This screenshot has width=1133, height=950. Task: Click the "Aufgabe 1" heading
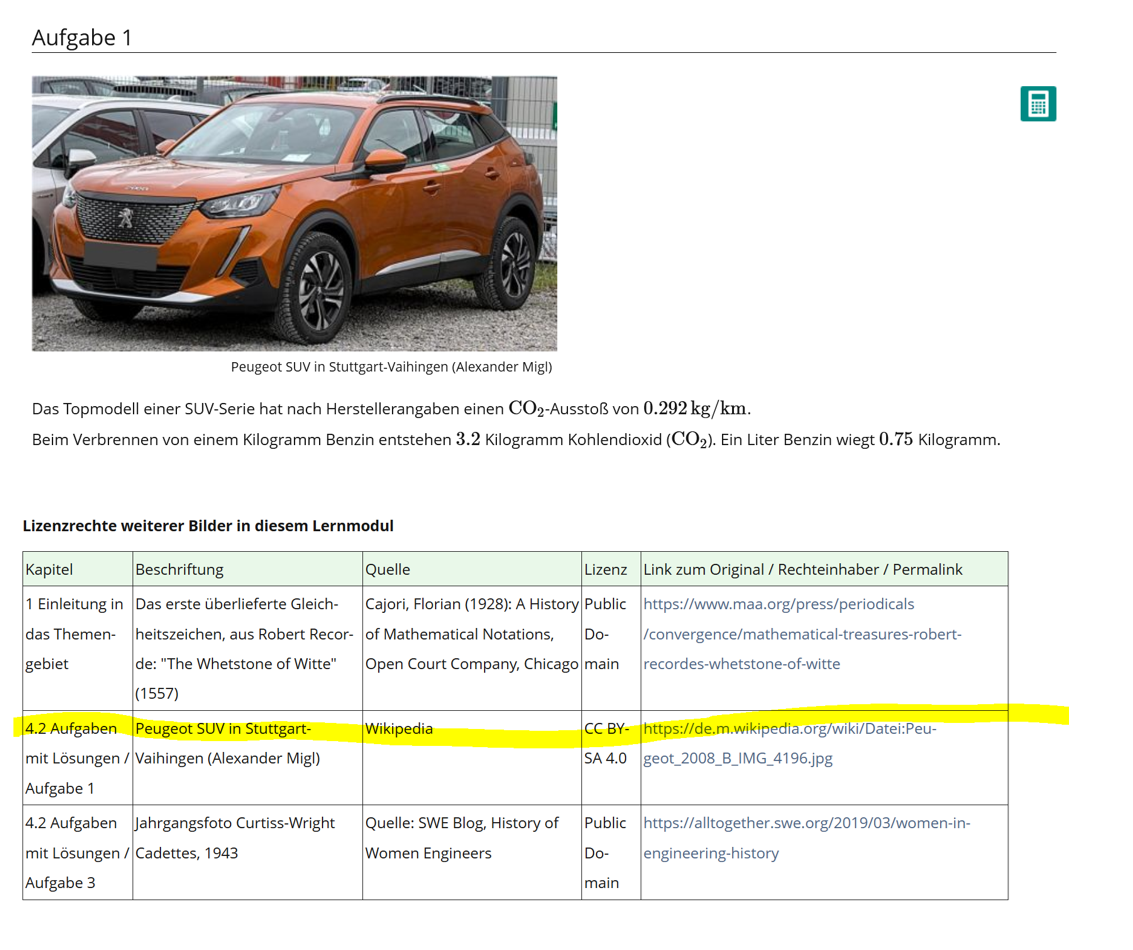coord(82,38)
